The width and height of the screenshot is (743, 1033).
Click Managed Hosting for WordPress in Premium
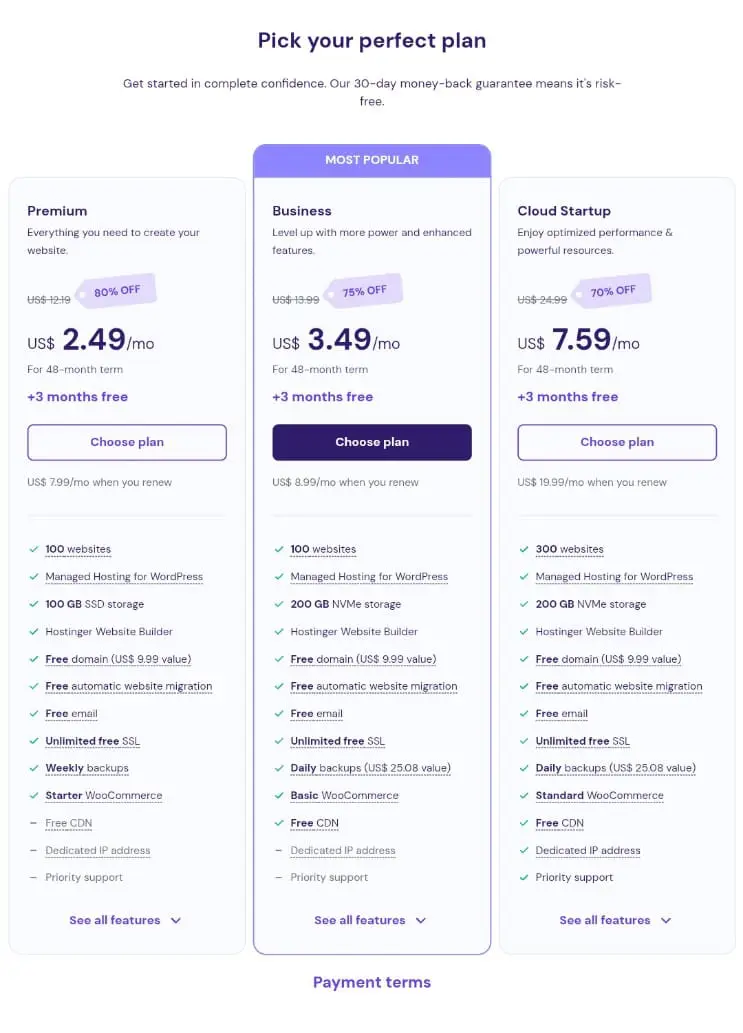pos(124,576)
